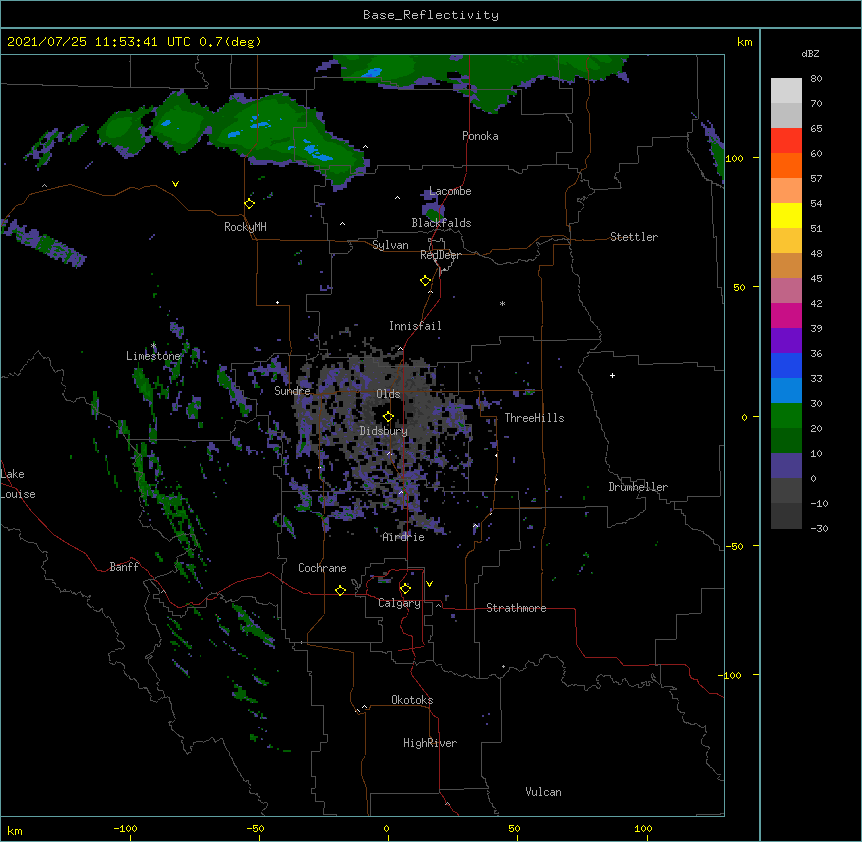862x842 pixels.
Task: Click the Limestone label
Action: (153, 356)
